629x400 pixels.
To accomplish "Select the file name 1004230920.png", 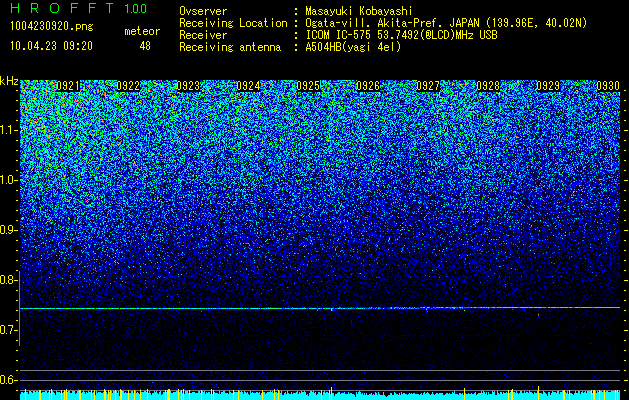I will (52, 26).
